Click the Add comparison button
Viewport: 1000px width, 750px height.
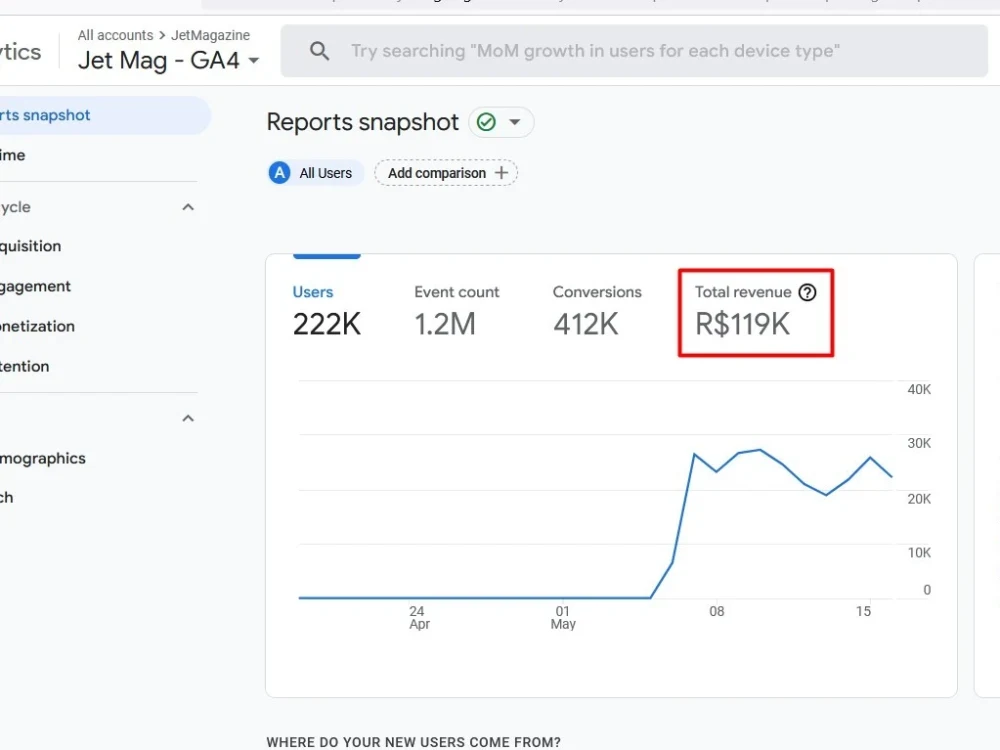click(446, 173)
